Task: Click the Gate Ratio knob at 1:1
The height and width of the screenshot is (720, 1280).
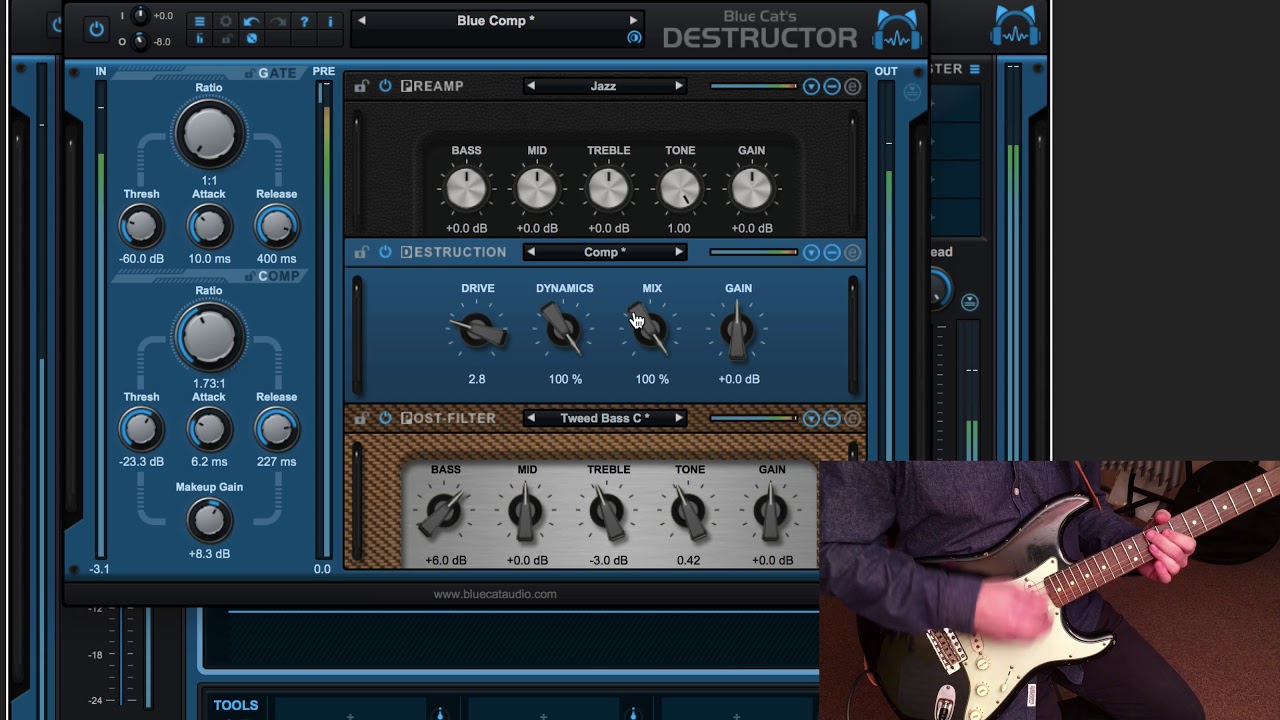Action: click(x=209, y=135)
